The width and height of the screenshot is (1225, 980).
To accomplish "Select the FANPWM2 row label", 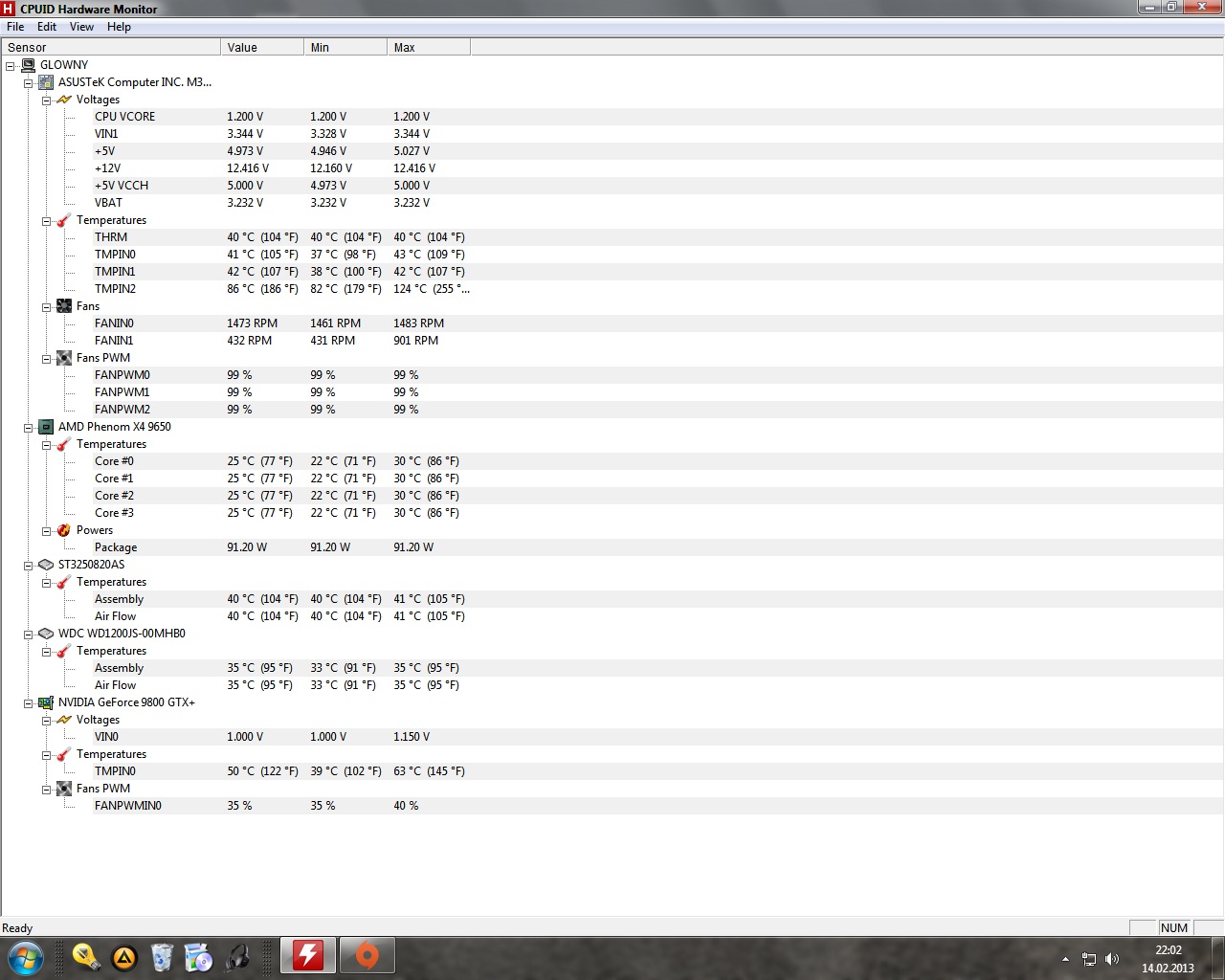I will 122,410.
